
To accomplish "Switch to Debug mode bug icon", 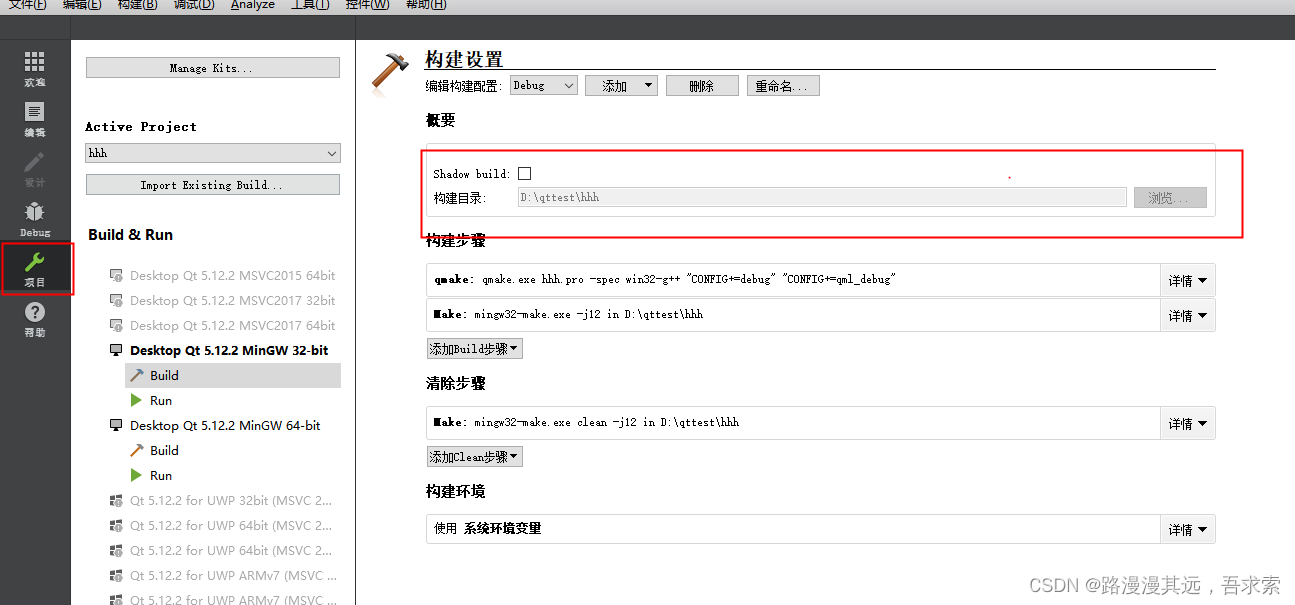I will (35, 219).
